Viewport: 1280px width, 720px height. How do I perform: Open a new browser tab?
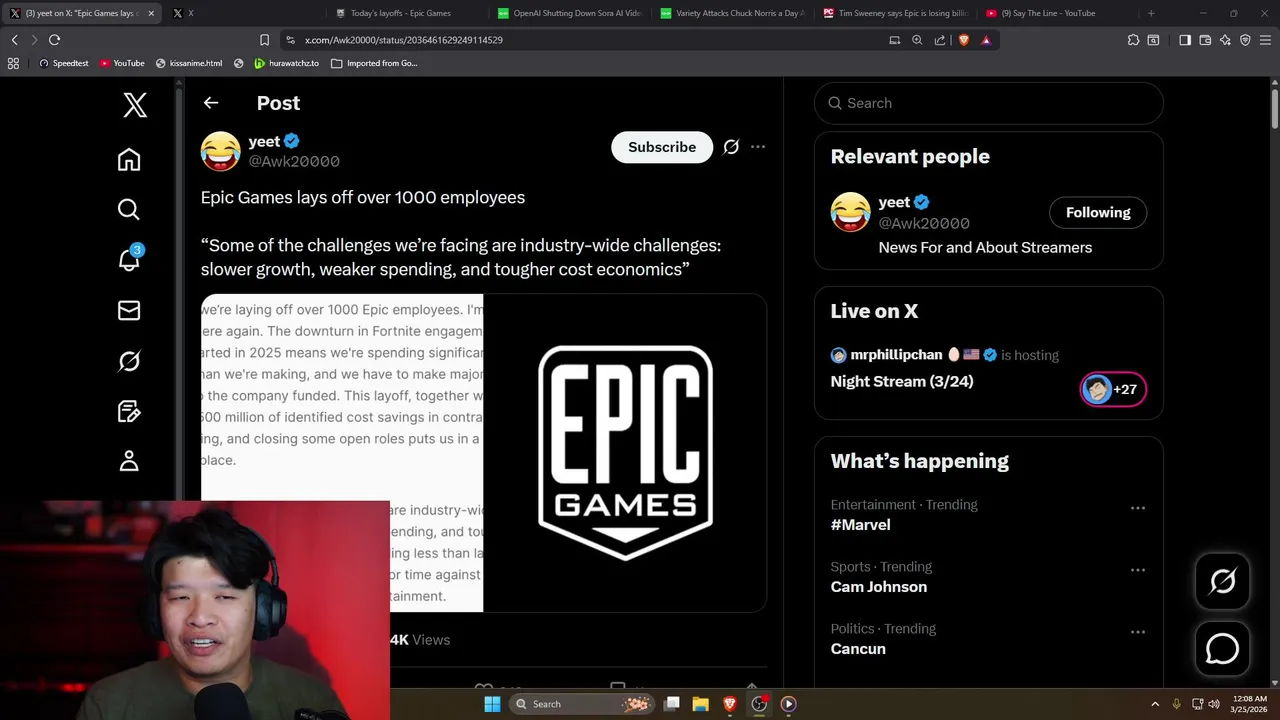[x=1151, y=13]
